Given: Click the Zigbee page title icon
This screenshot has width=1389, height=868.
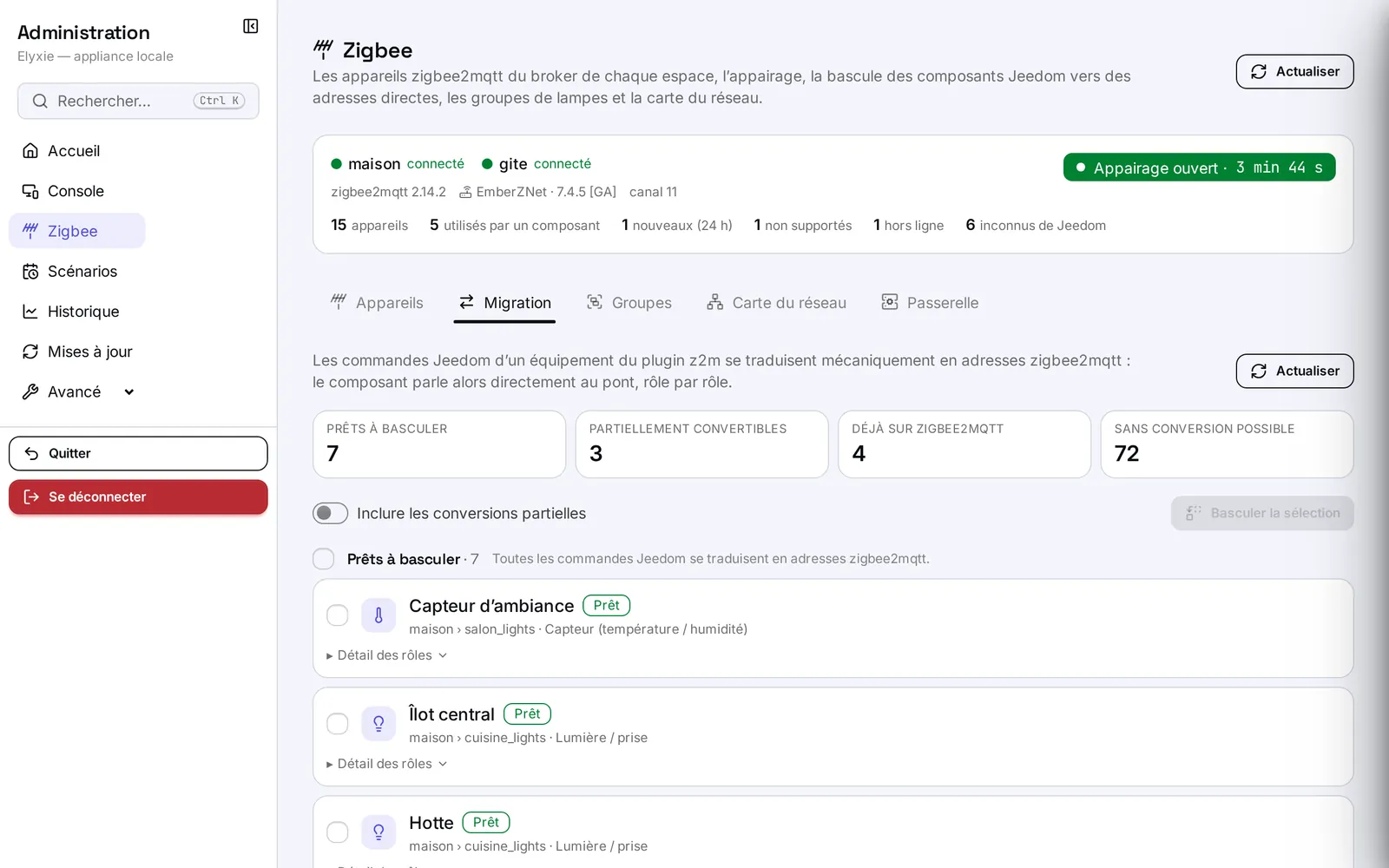Looking at the screenshot, I should pyautogui.click(x=323, y=49).
